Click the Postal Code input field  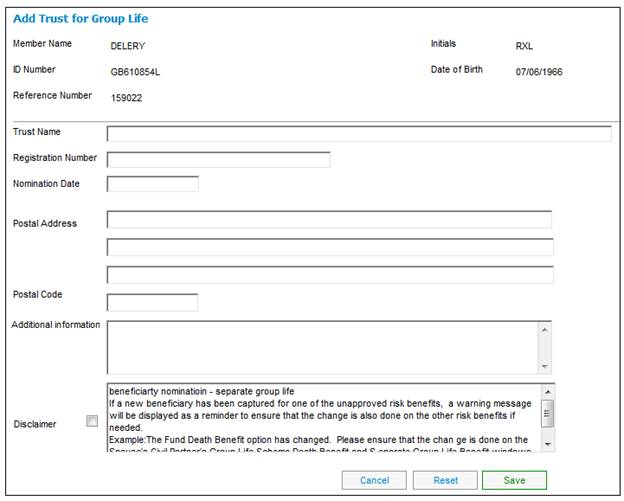(152, 302)
